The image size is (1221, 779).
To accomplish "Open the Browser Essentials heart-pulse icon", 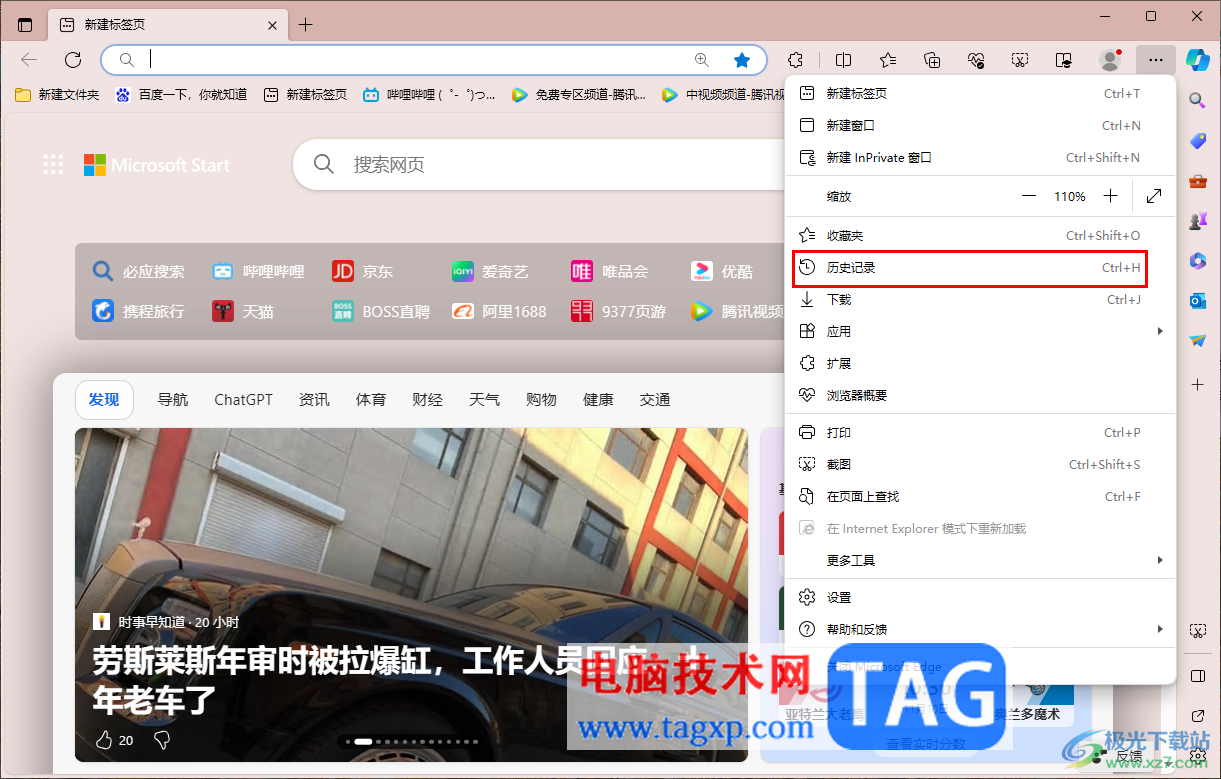I will click(975, 59).
